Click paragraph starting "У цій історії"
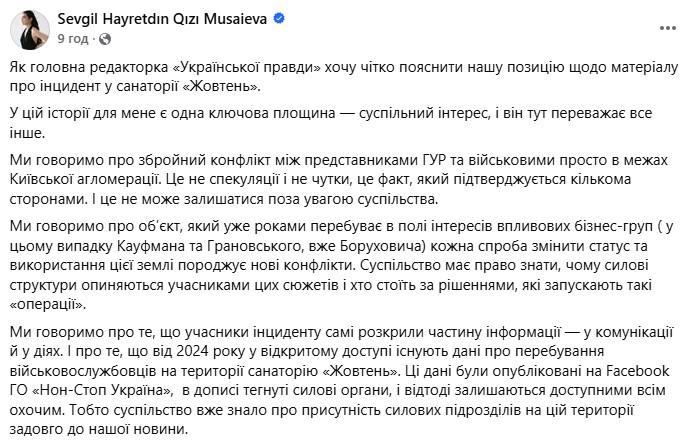 point(331,123)
